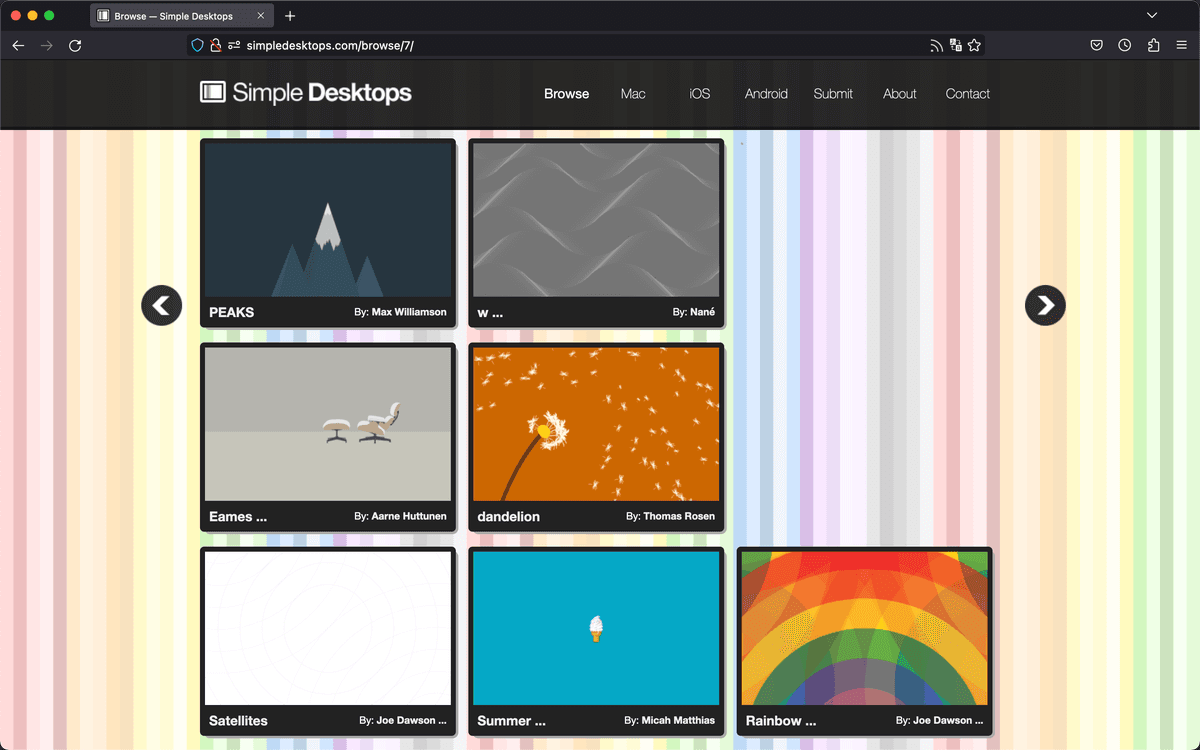Open the Android navigation item

(766, 94)
